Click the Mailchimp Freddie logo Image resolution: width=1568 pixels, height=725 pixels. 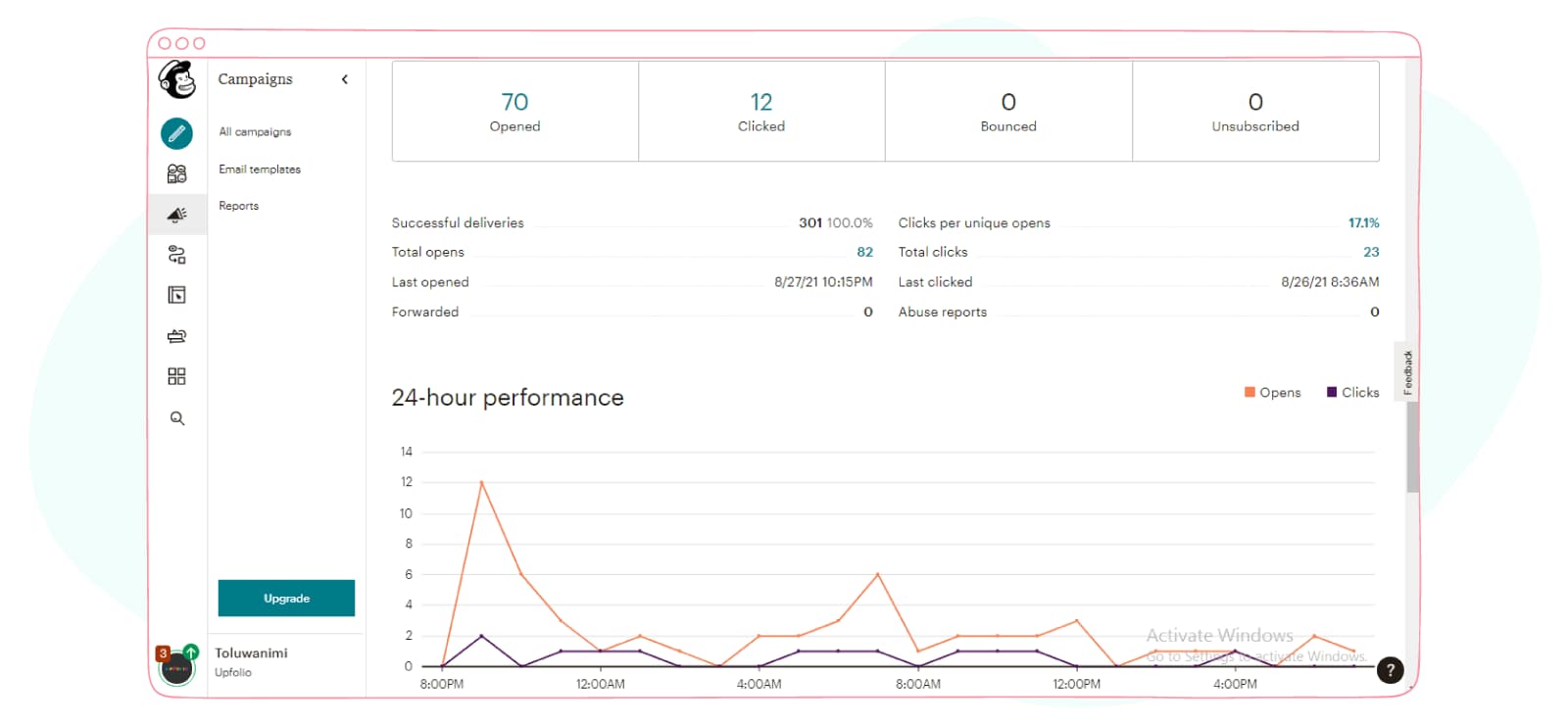point(177,79)
